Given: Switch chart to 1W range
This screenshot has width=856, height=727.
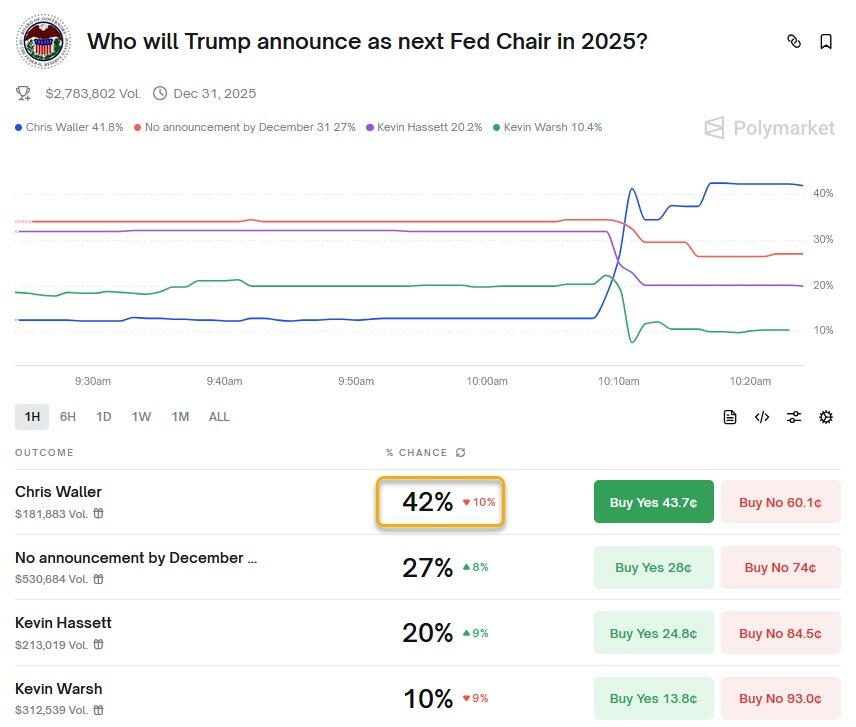Looking at the screenshot, I should click(141, 417).
